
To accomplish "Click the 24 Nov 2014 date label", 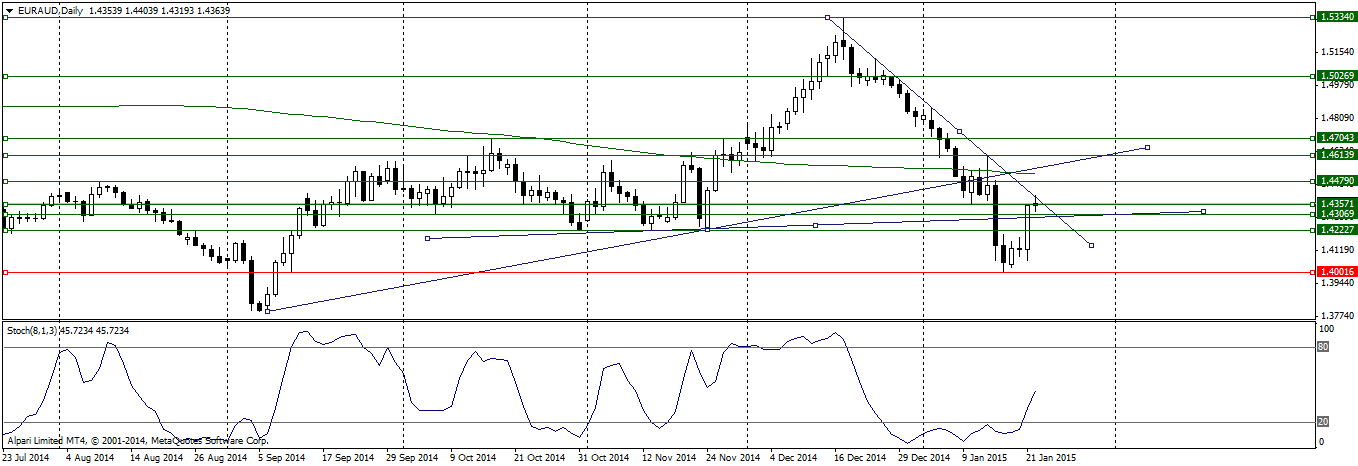I will point(732,458).
